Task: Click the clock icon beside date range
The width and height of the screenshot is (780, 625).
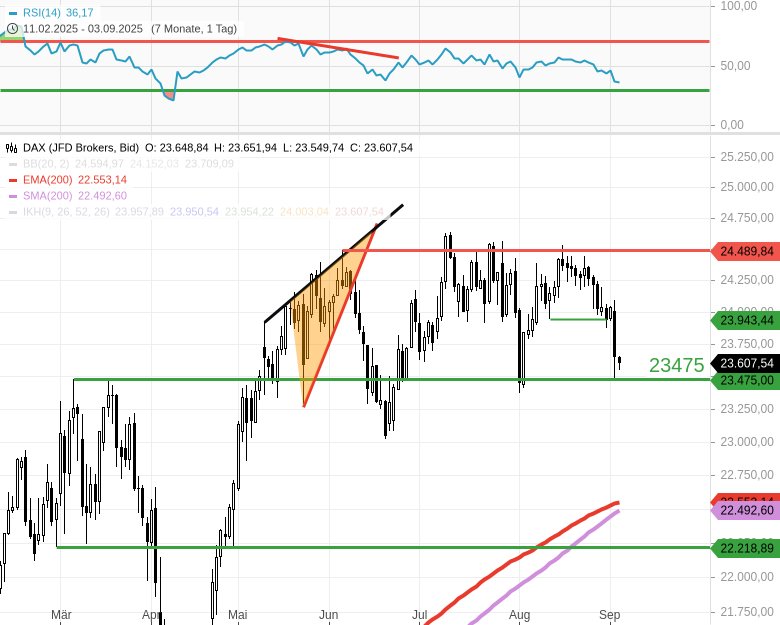Action: tap(13, 29)
